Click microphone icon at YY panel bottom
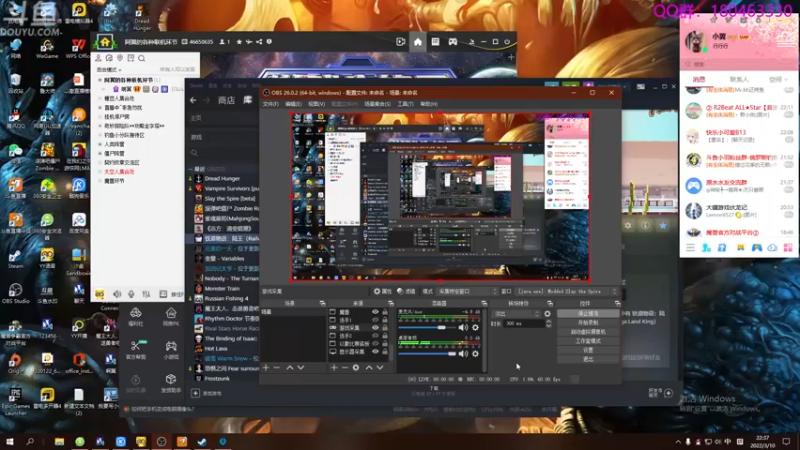Image resolution: width=800 pixels, height=450 pixels. click(131, 294)
